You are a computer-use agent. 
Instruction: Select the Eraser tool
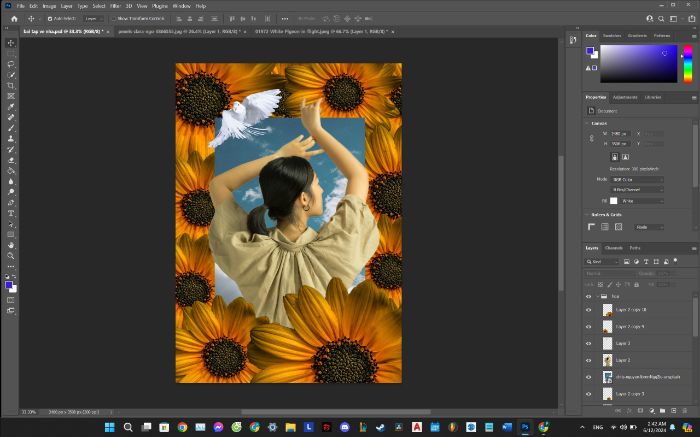pyautogui.click(x=11, y=160)
